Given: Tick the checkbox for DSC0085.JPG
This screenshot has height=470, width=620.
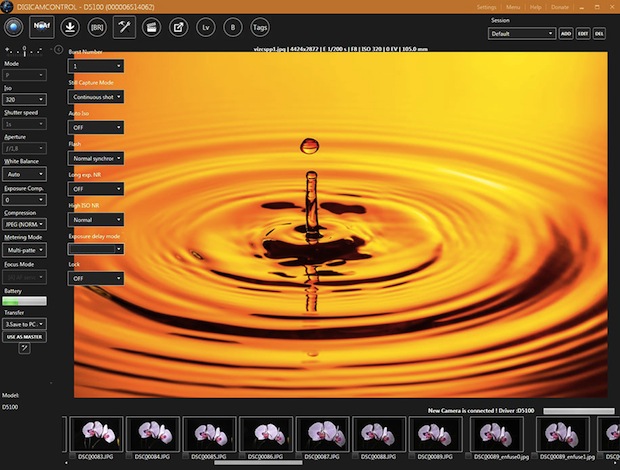Looking at the screenshot, I should click(185, 456).
